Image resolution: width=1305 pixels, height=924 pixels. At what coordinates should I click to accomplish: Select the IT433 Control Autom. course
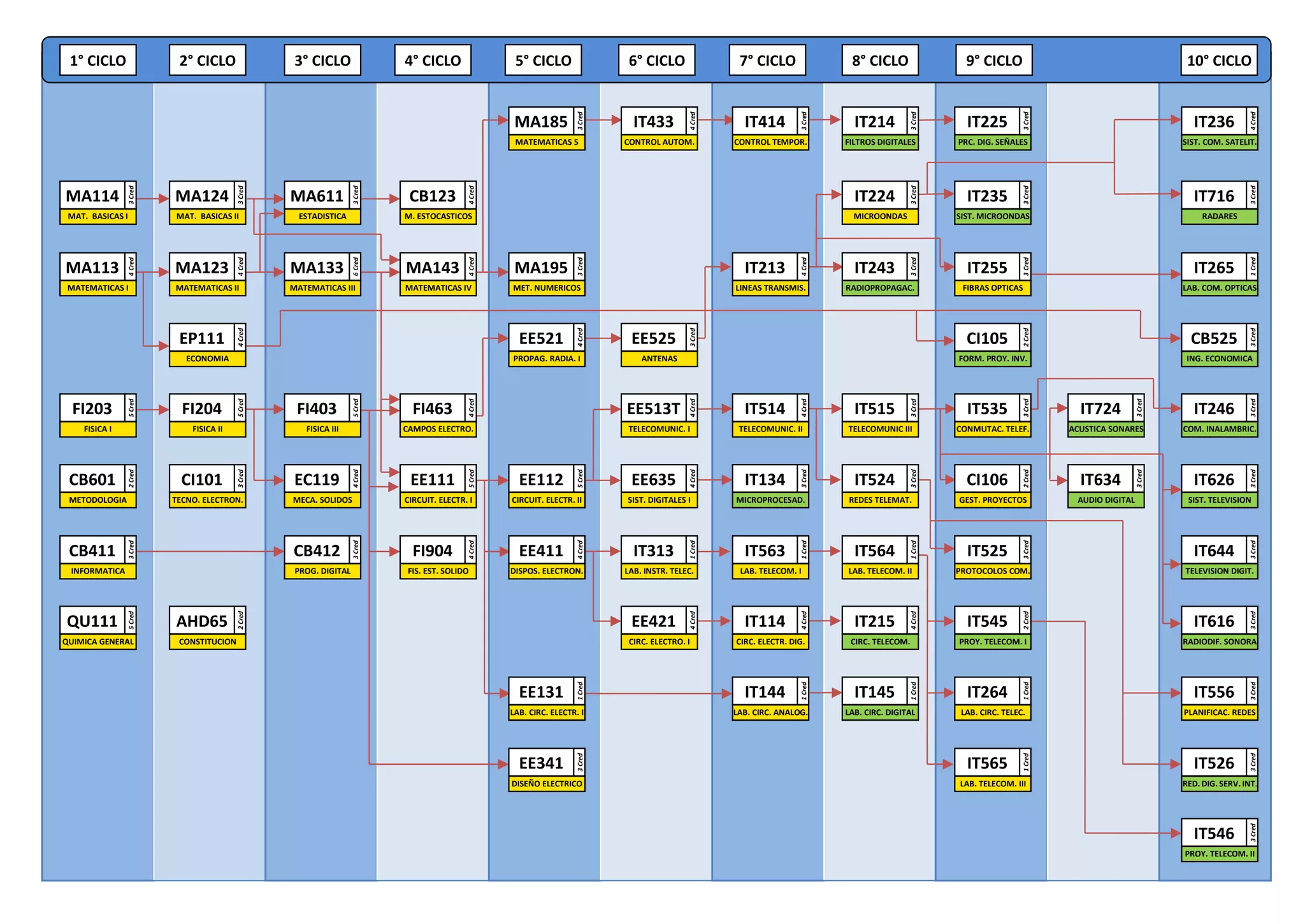click(x=659, y=128)
